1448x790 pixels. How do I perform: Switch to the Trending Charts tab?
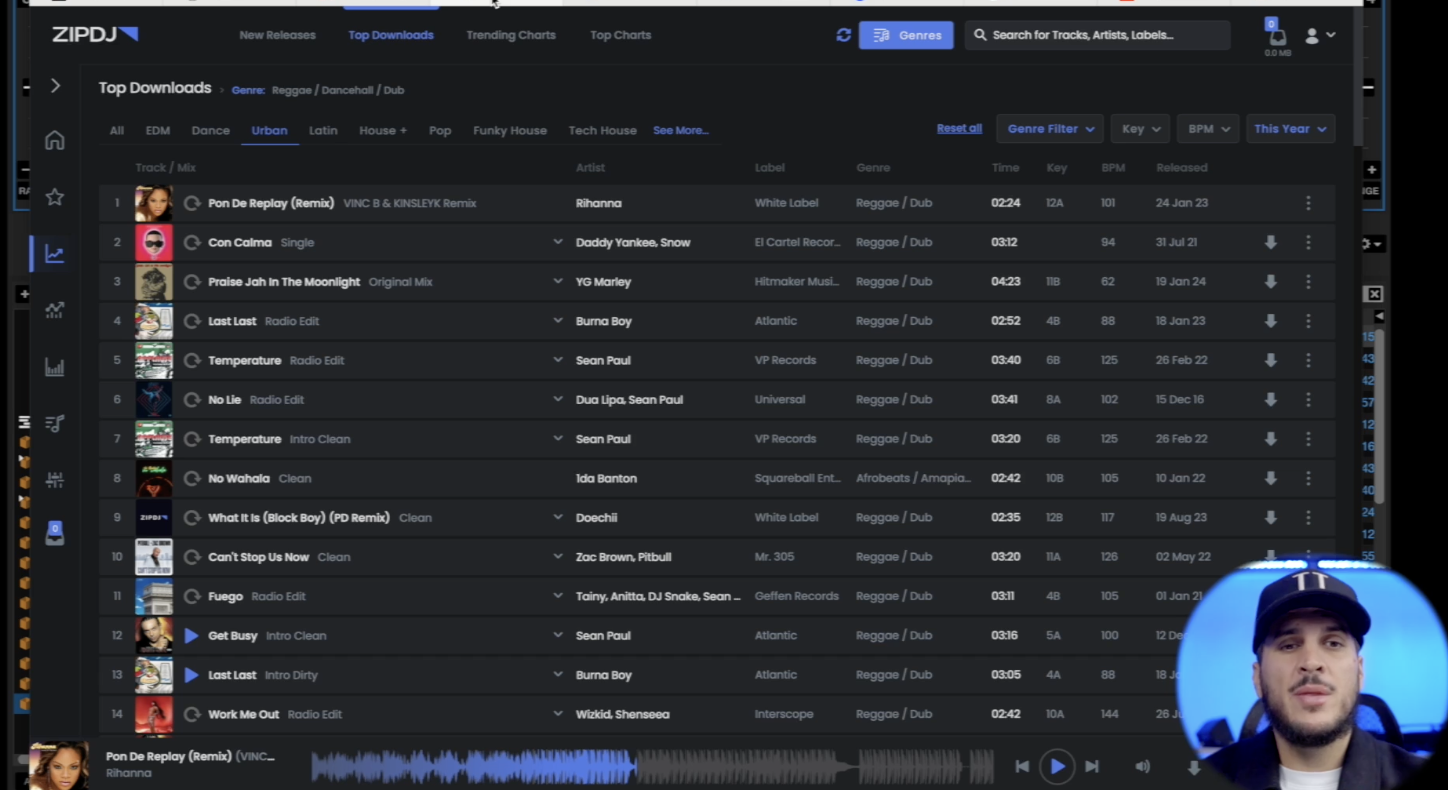tap(510, 35)
